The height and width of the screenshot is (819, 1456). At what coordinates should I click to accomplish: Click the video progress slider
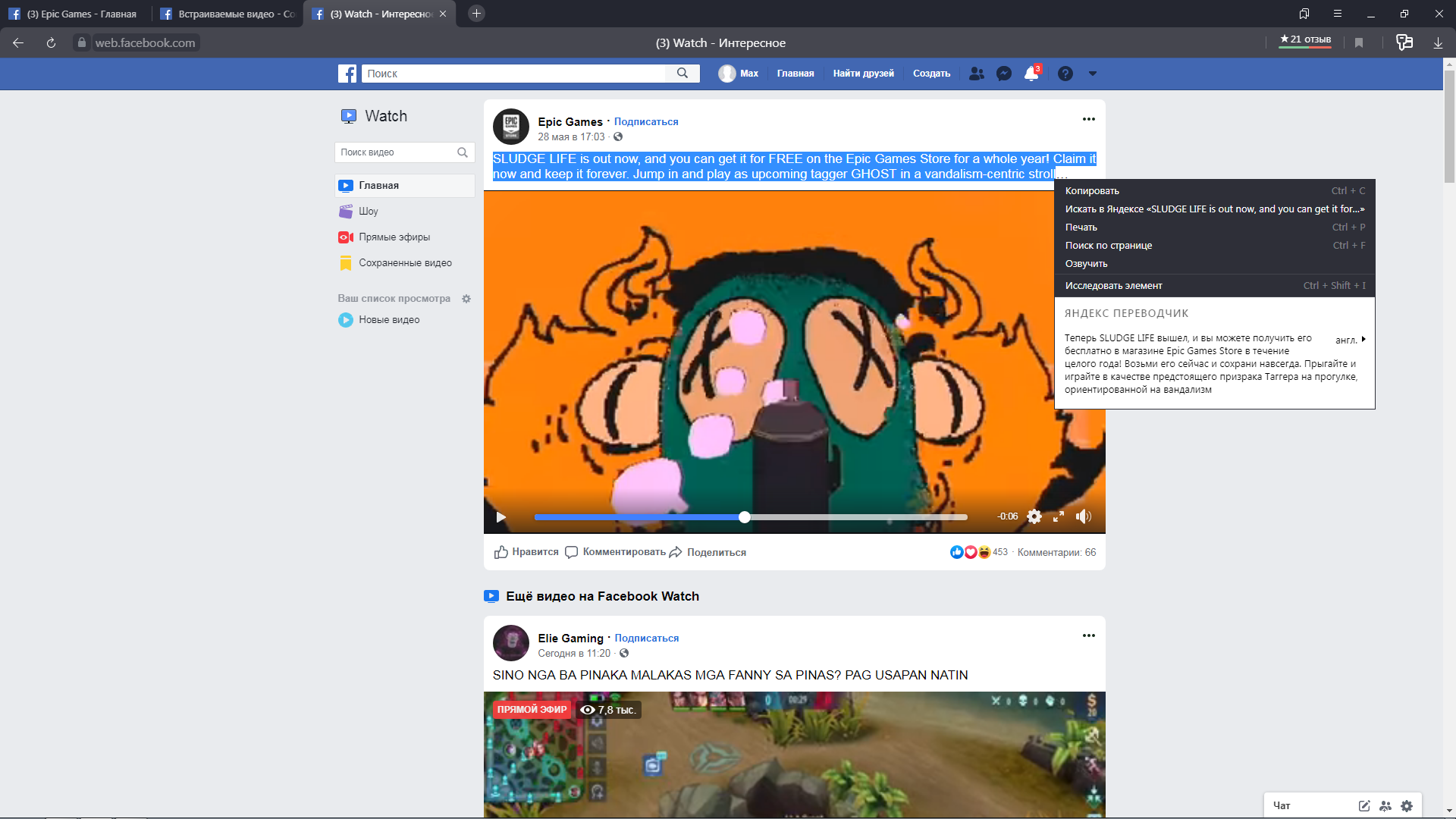point(751,517)
